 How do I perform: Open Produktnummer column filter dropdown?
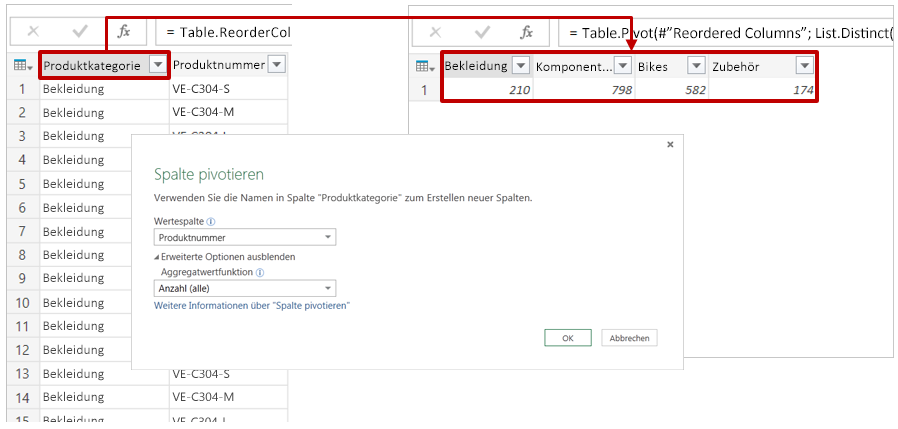(277, 65)
